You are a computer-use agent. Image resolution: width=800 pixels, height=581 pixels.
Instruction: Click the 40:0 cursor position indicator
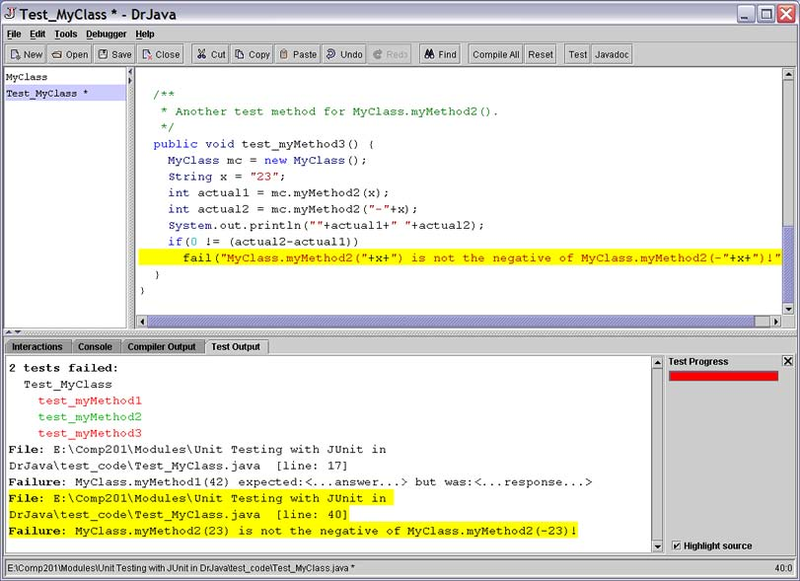click(x=783, y=568)
